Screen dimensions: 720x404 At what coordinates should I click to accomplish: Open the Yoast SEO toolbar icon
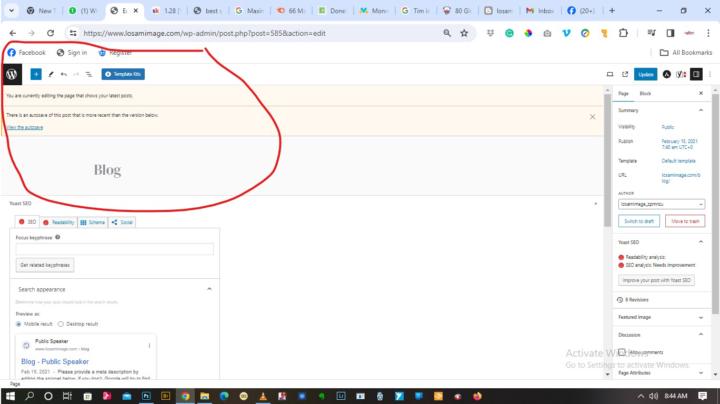[681, 74]
